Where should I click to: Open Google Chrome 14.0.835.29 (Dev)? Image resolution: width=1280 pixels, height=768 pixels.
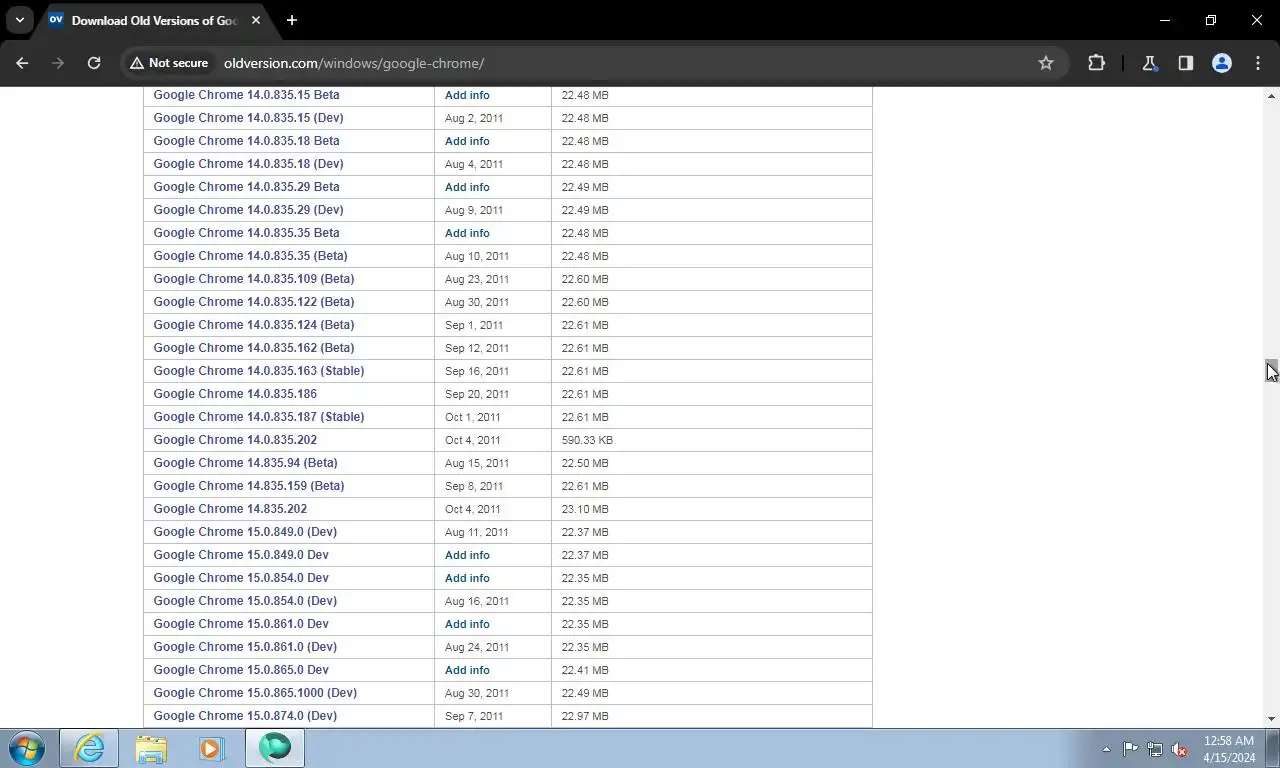click(248, 210)
